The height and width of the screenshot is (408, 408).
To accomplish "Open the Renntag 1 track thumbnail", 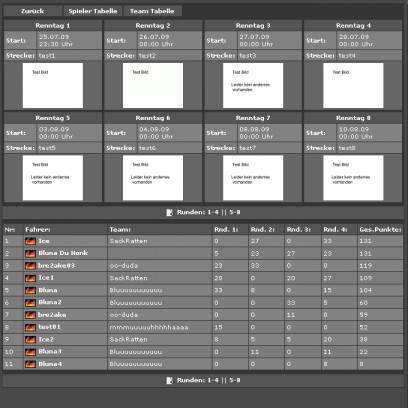I will click(x=53, y=85).
